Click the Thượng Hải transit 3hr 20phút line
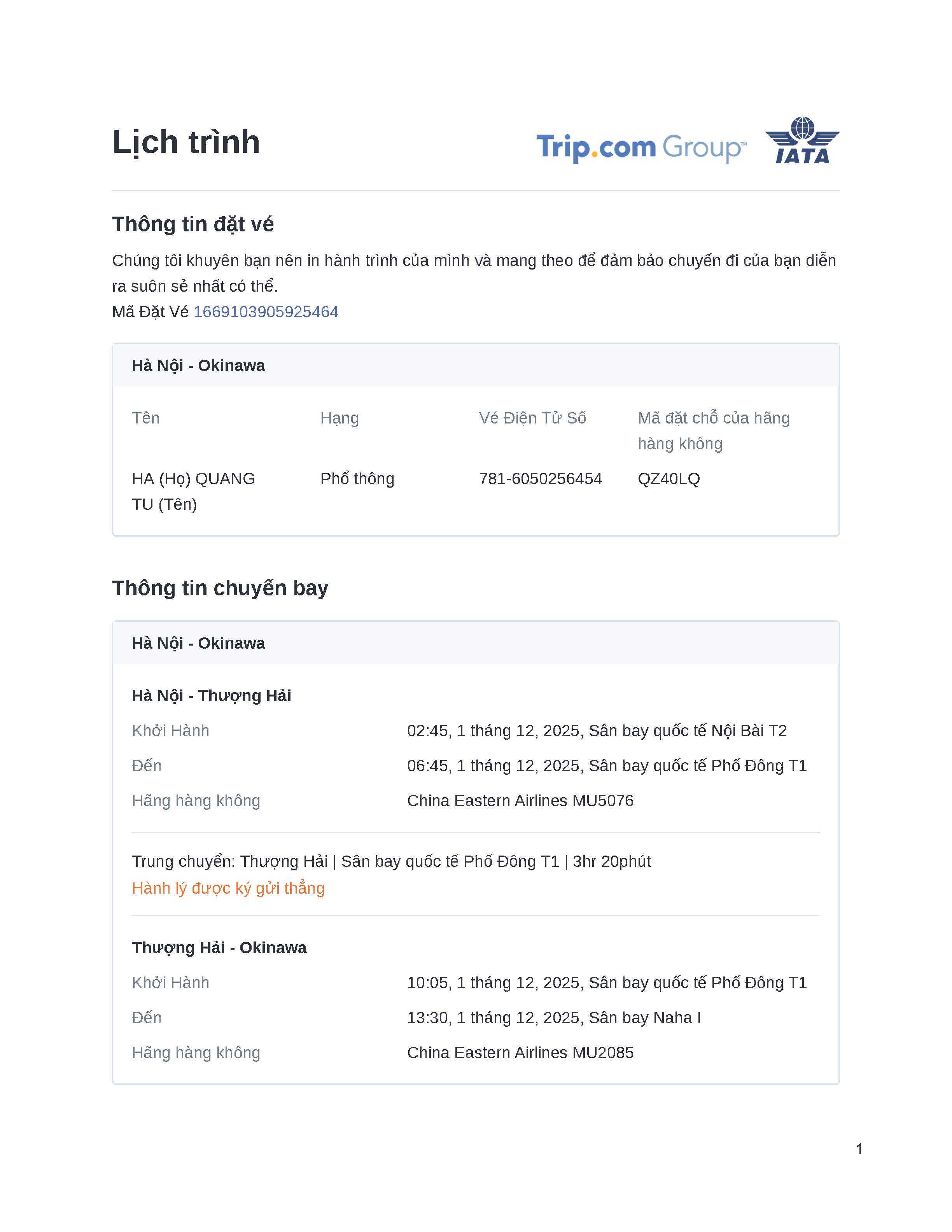 pyautogui.click(x=391, y=861)
